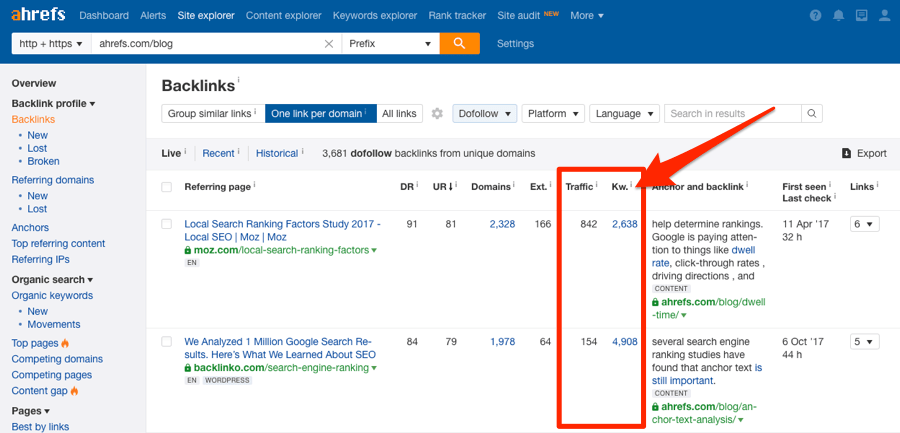Switch to Group similar links mode
900x433 pixels.
pyautogui.click(x=213, y=114)
